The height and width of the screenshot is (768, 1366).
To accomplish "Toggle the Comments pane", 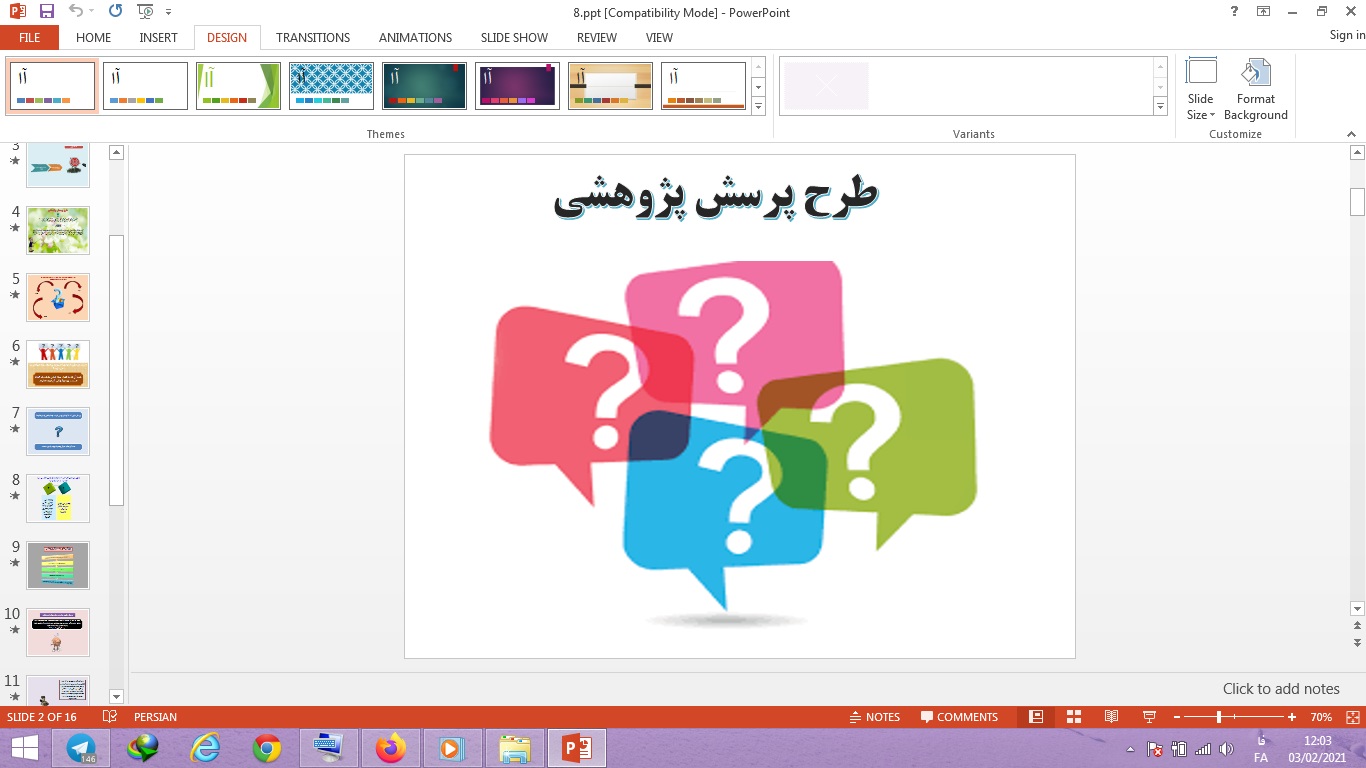I will pyautogui.click(x=959, y=716).
